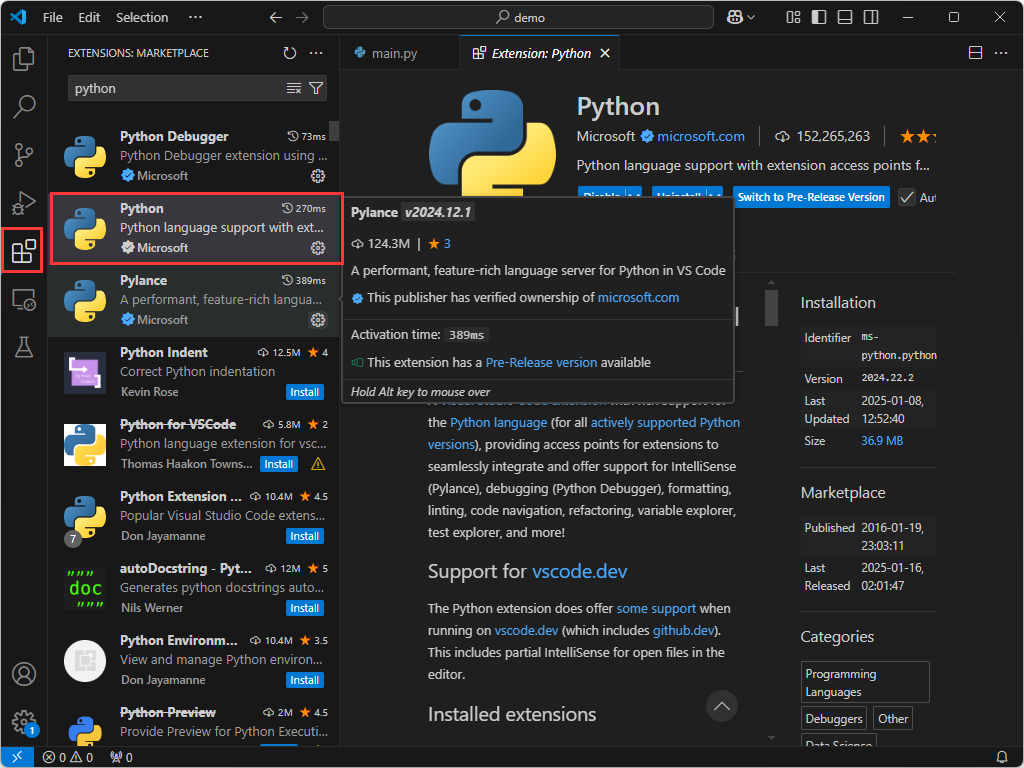Viewport: 1024px width, 768px height.
Task: Click Switch to Pre-Release Version
Action: [811, 197]
